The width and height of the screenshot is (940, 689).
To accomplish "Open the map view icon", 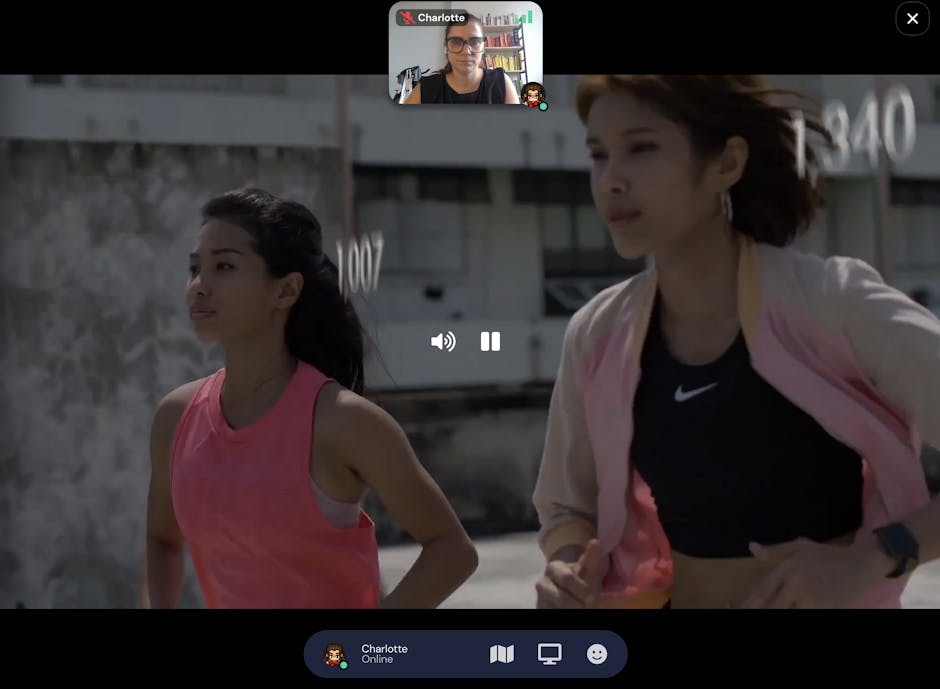I will pos(502,654).
